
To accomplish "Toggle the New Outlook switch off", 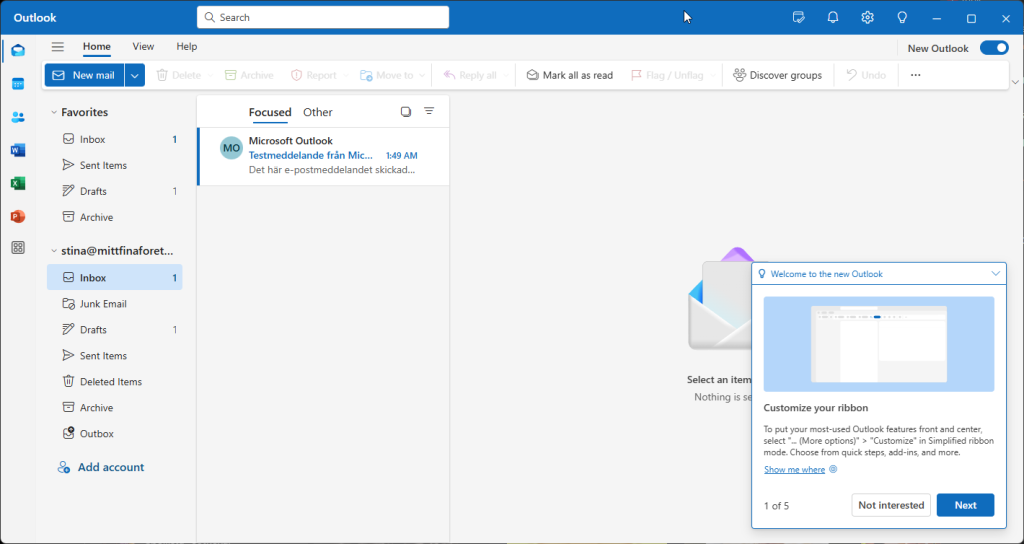I will 994,48.
